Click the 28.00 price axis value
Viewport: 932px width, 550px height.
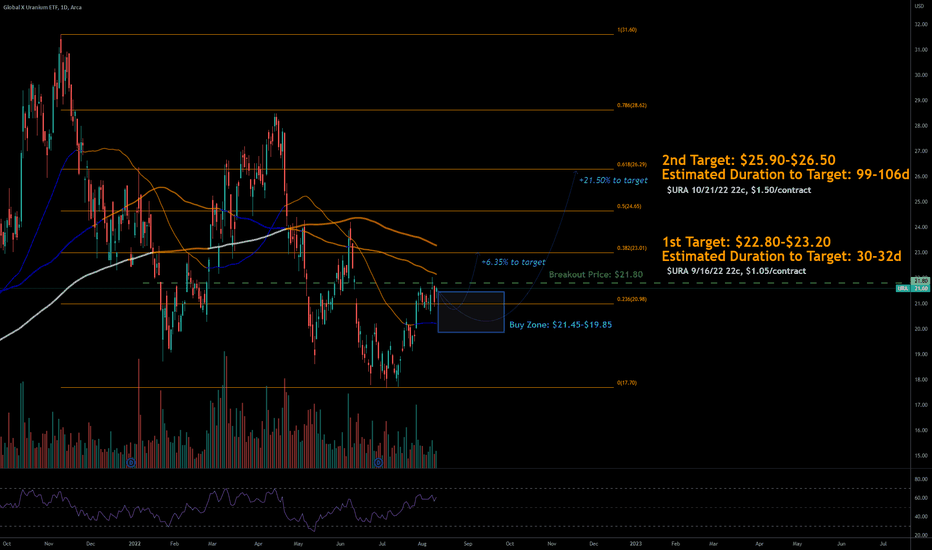point(921,126)
